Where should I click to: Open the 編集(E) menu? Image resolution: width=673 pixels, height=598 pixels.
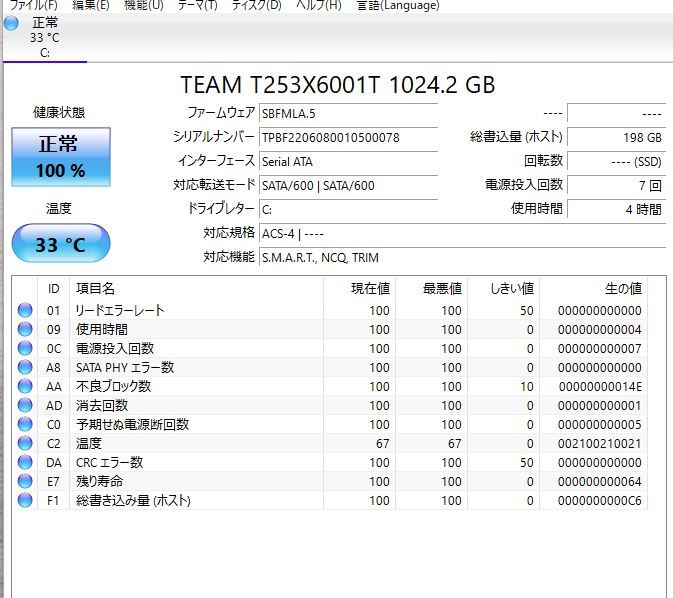click(x=91, y=5)
